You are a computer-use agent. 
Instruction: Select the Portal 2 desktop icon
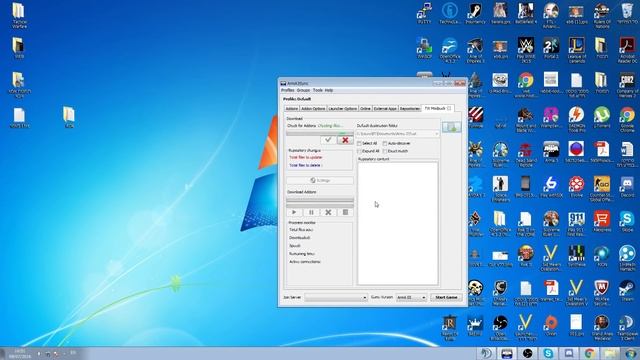(x=551, y=48)
